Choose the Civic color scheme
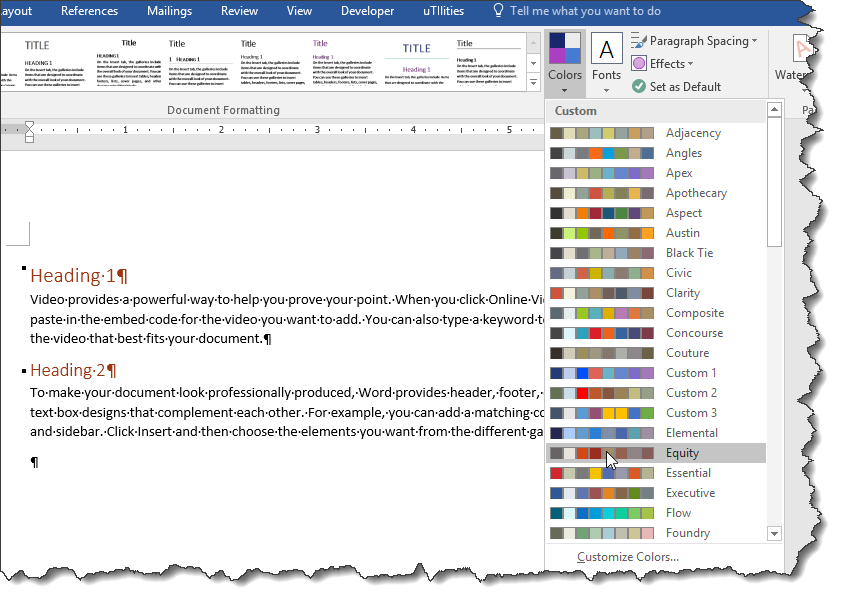 point(656,273)
